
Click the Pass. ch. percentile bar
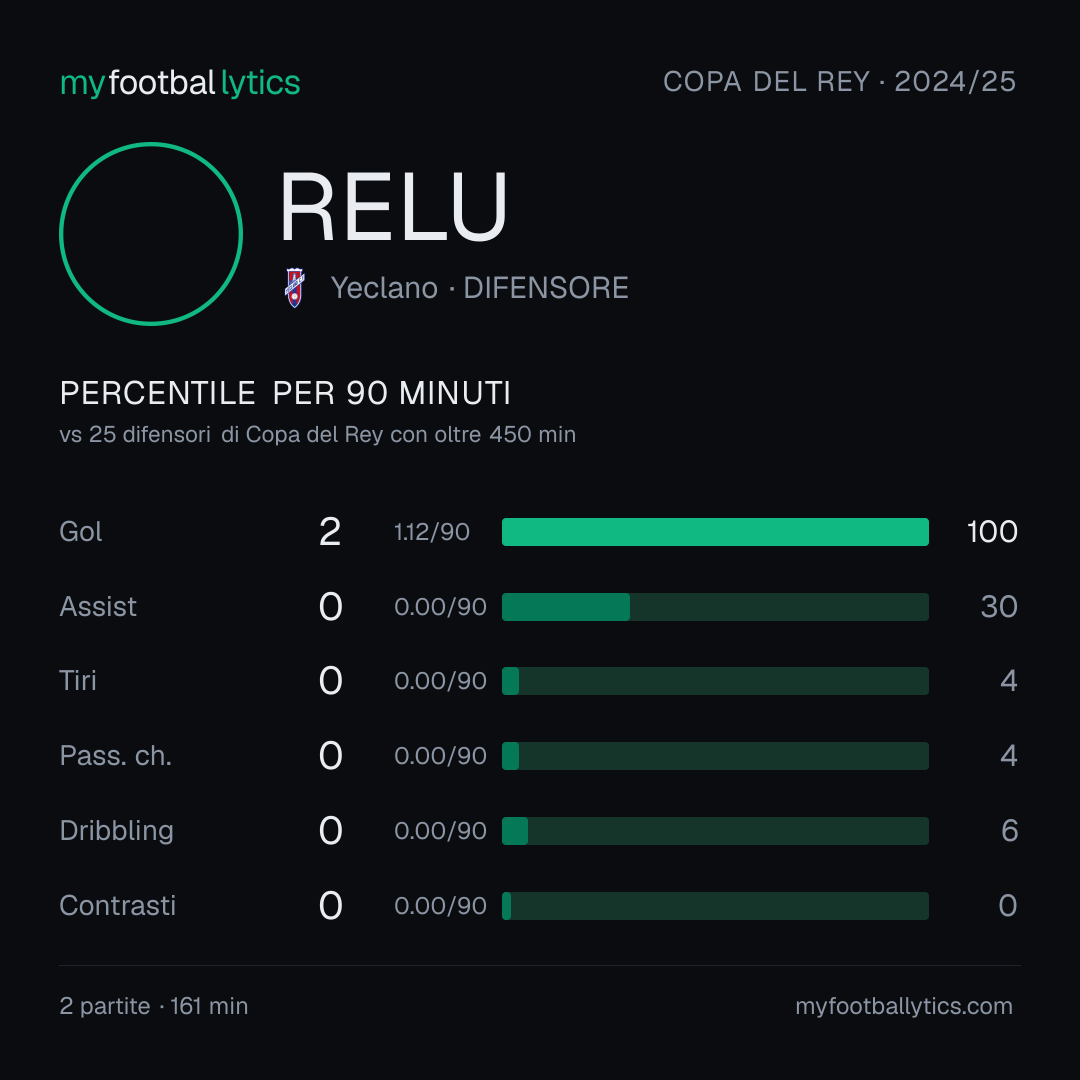(x=715, y=756)
